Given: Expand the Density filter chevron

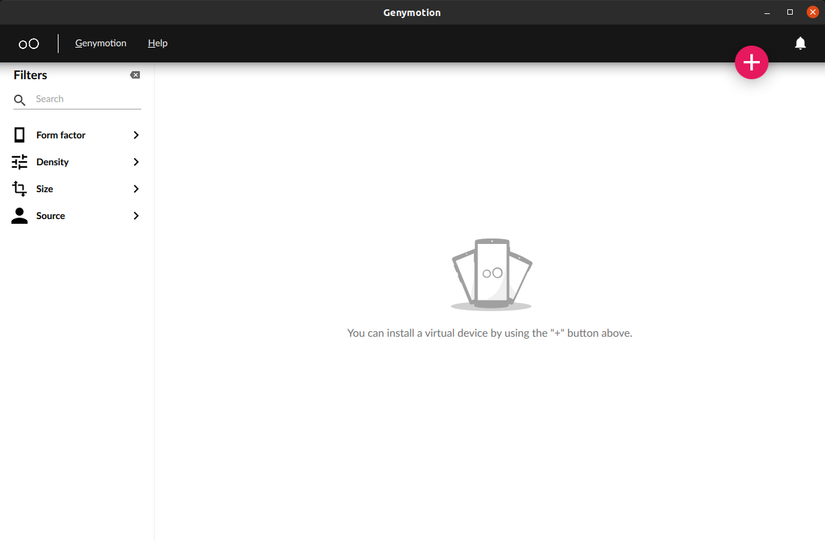Looking at the screenshot, I should coord(136,162).
